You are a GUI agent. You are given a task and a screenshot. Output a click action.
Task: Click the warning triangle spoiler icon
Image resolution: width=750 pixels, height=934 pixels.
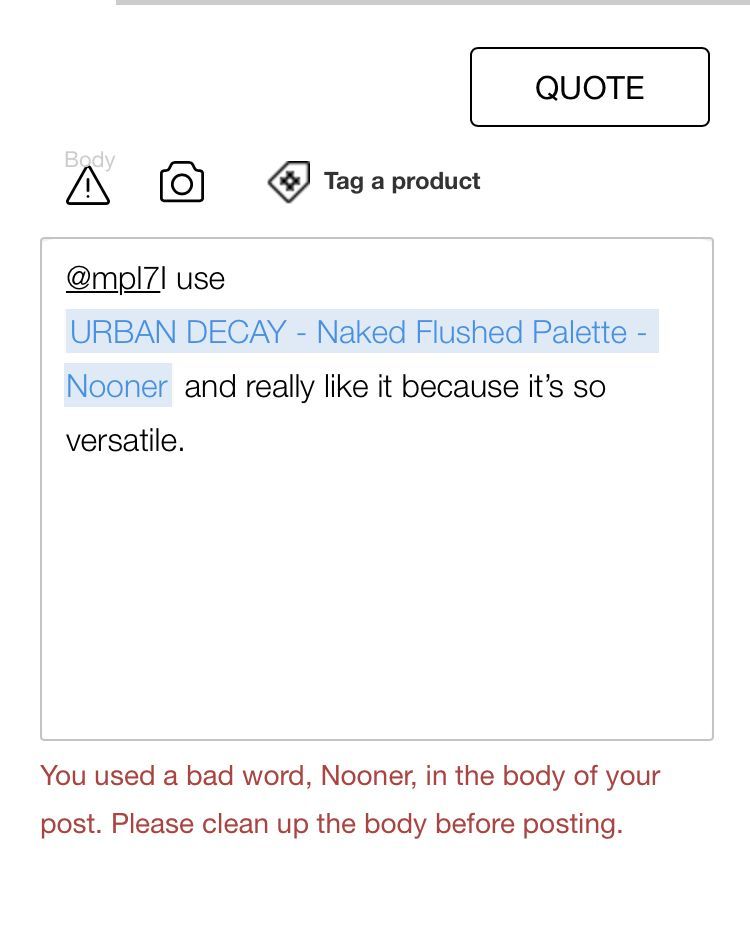(88, 186)
